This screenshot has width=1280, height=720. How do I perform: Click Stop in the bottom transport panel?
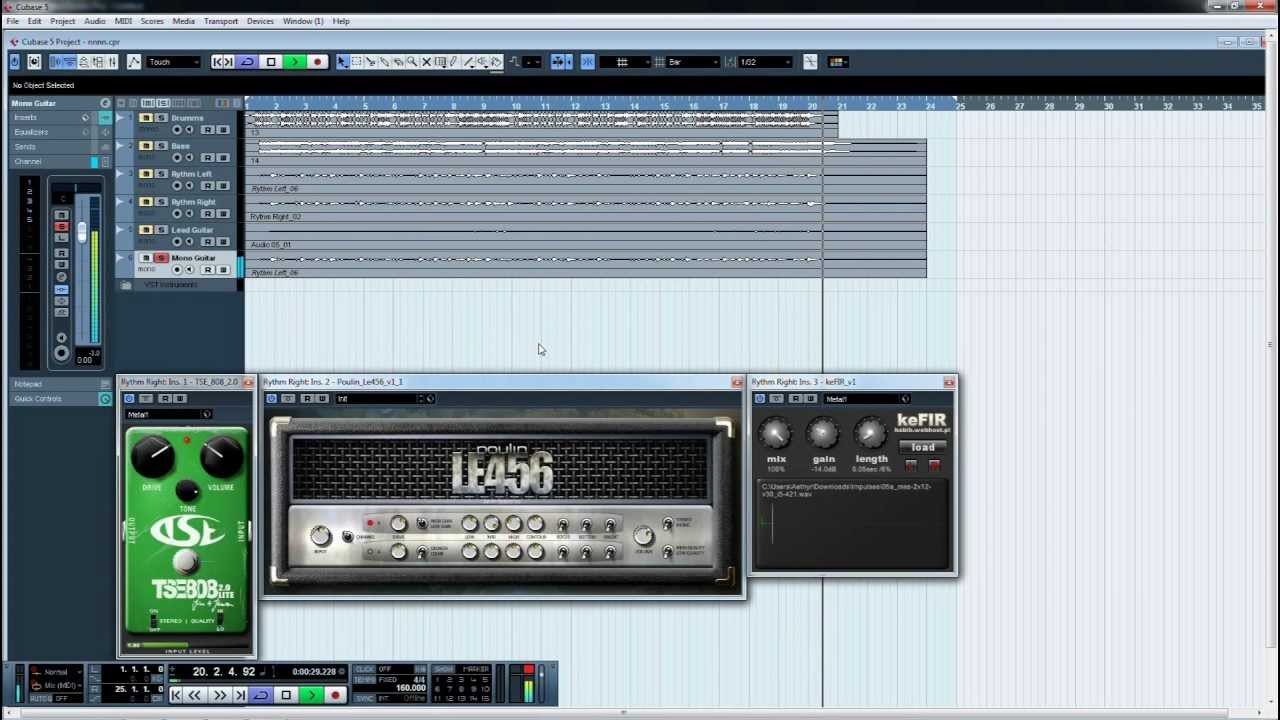pos(286,695)
